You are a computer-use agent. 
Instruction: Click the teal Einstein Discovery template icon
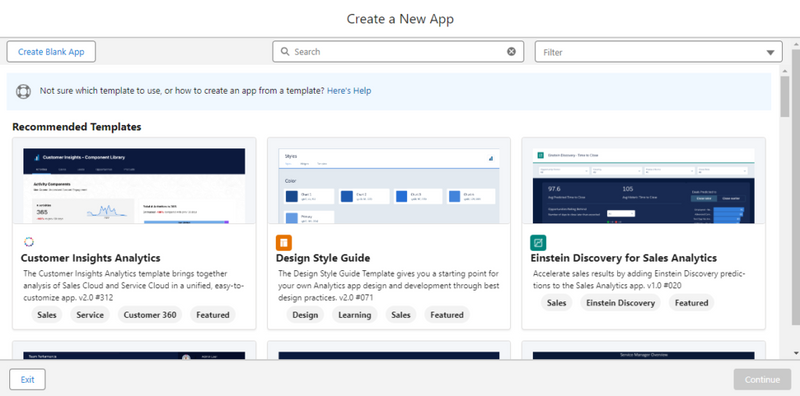[x=538, y=242]
